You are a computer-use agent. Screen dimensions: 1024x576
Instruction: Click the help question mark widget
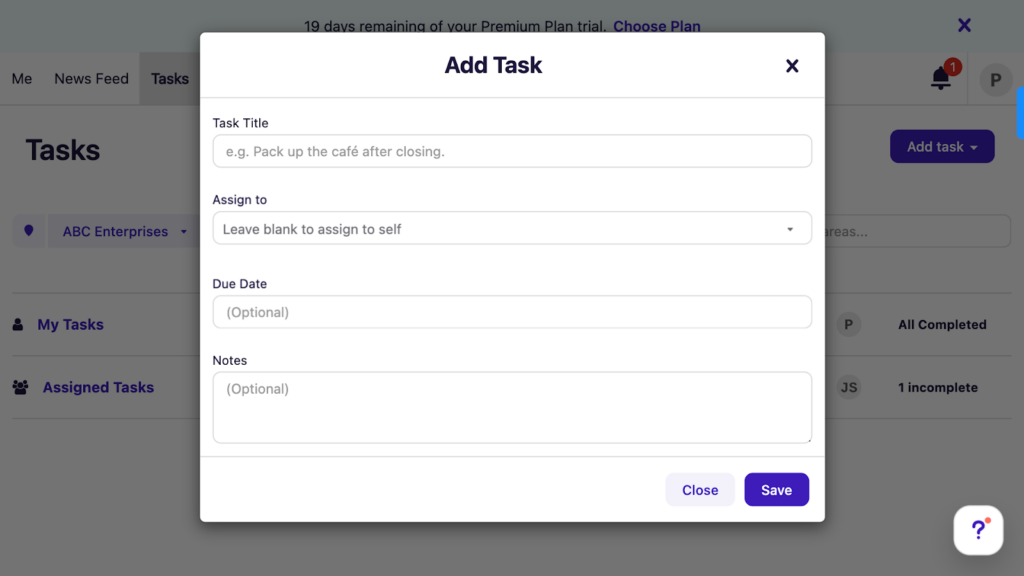pos(978,530)
